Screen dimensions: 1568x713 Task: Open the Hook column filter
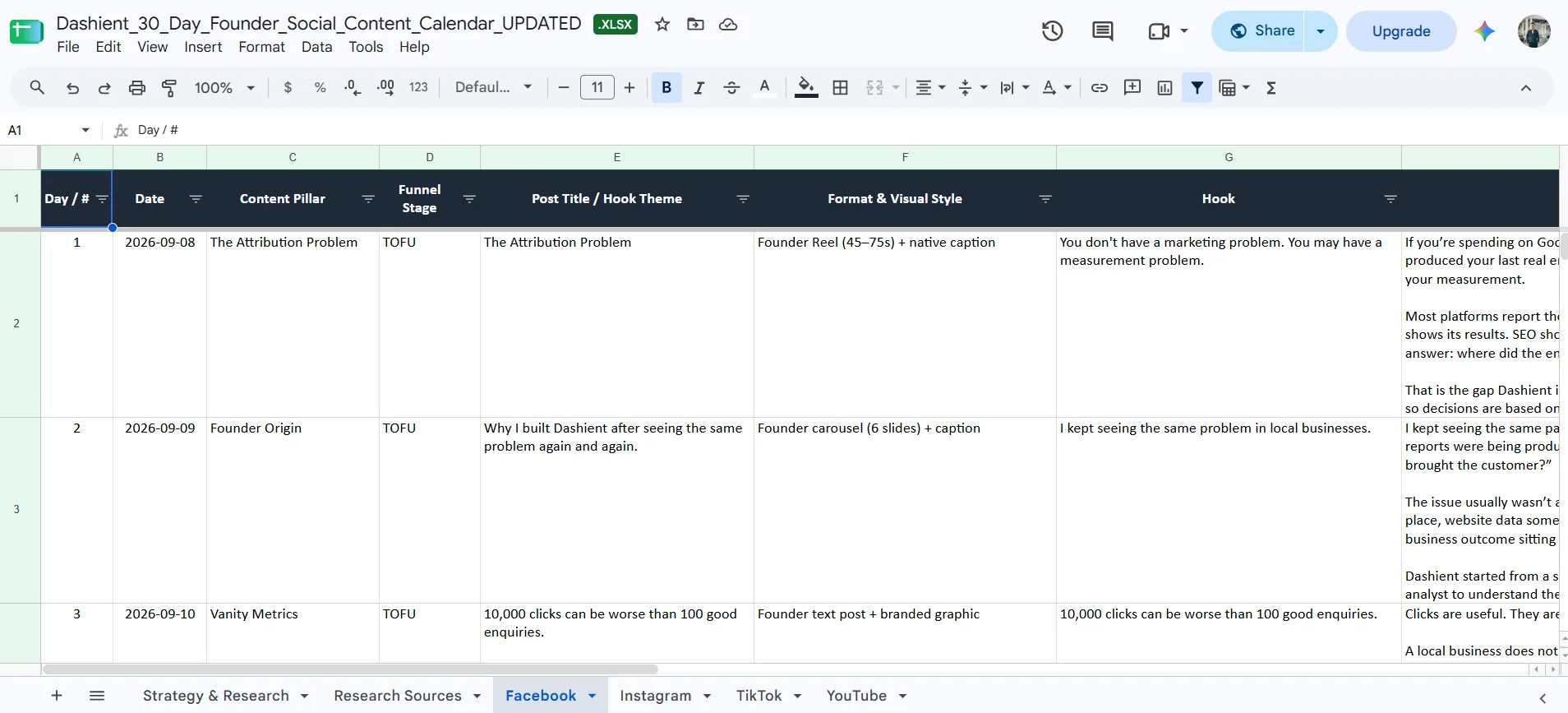(x=1390, y=199)
